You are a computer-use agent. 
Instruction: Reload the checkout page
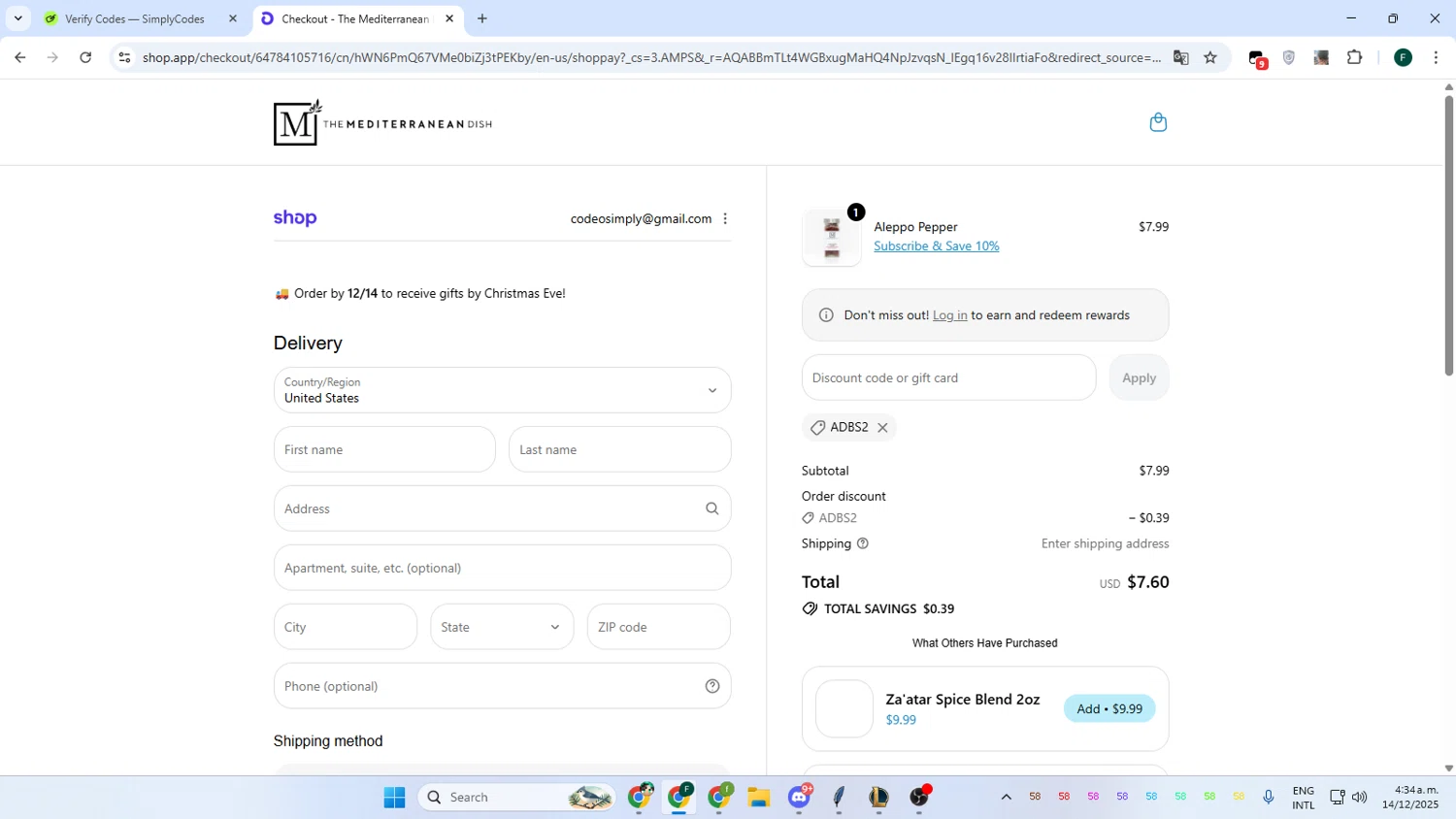tap(85, 57)
